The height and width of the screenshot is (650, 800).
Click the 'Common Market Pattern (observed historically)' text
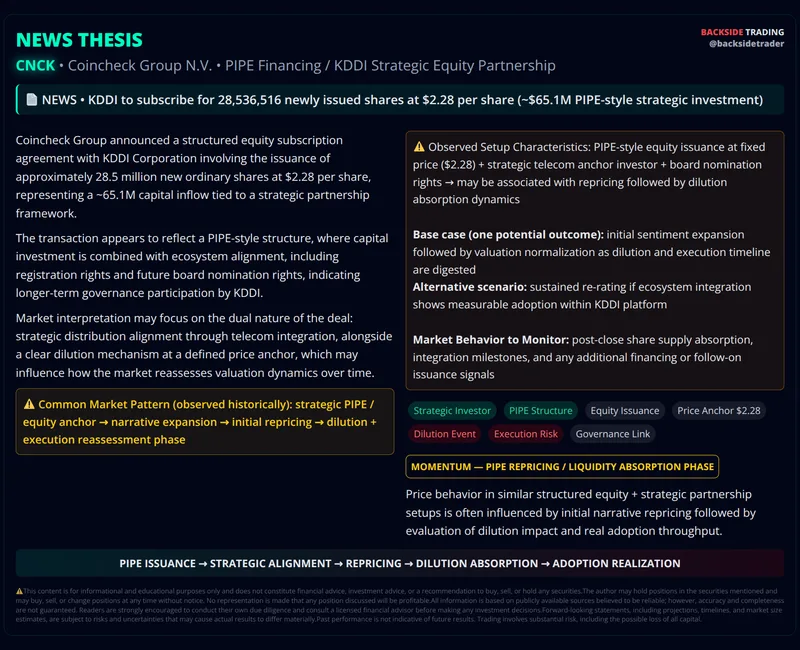pos(163,405)
